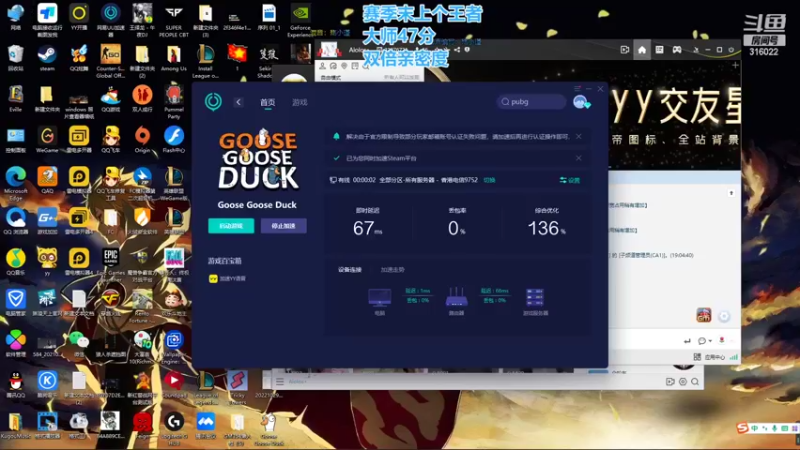Open the WeGame desktop shortcut

[x=47, y=140]
